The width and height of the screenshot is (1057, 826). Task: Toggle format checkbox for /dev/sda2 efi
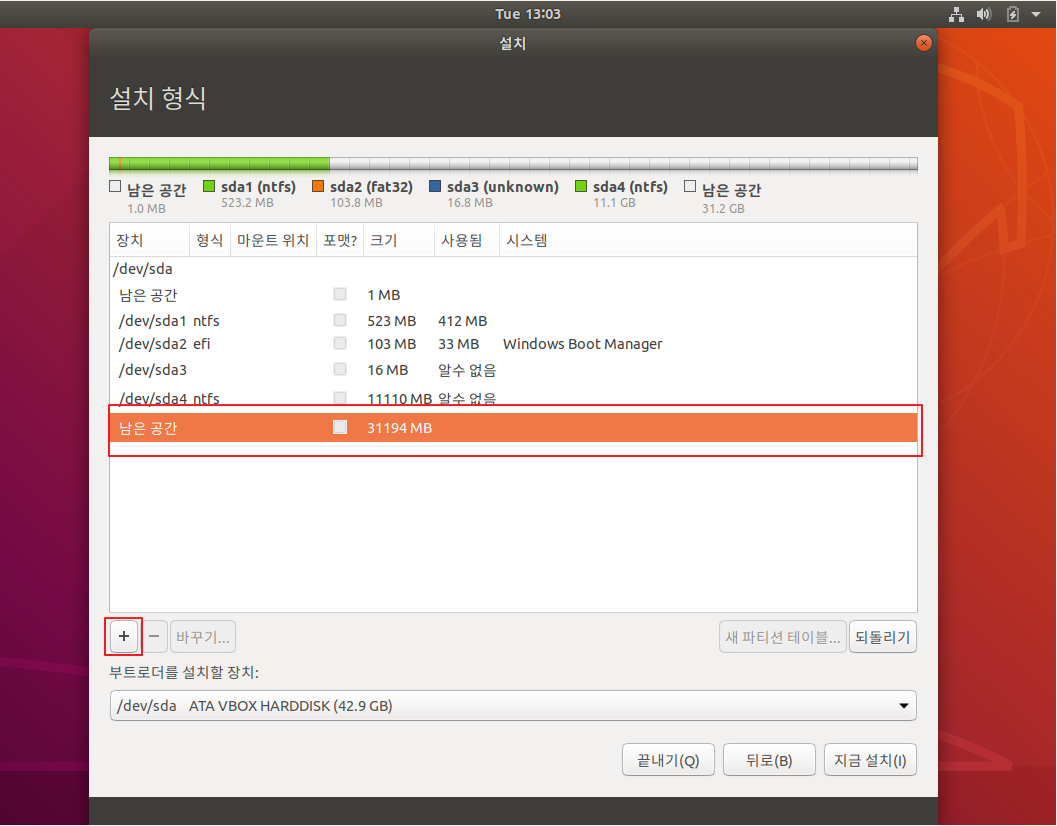pos(340,343)
